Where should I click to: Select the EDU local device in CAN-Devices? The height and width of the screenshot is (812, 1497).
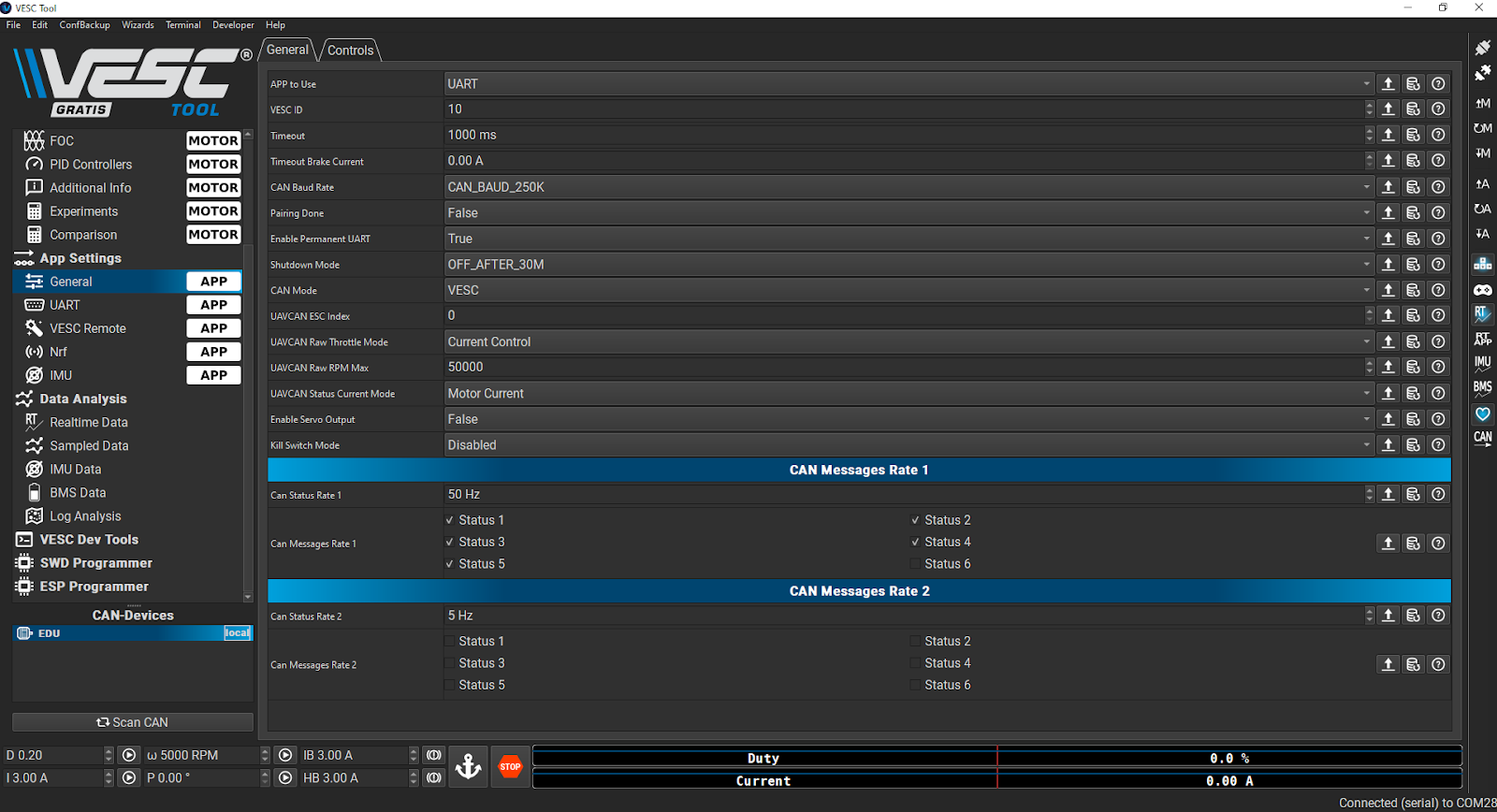(133, 633)
